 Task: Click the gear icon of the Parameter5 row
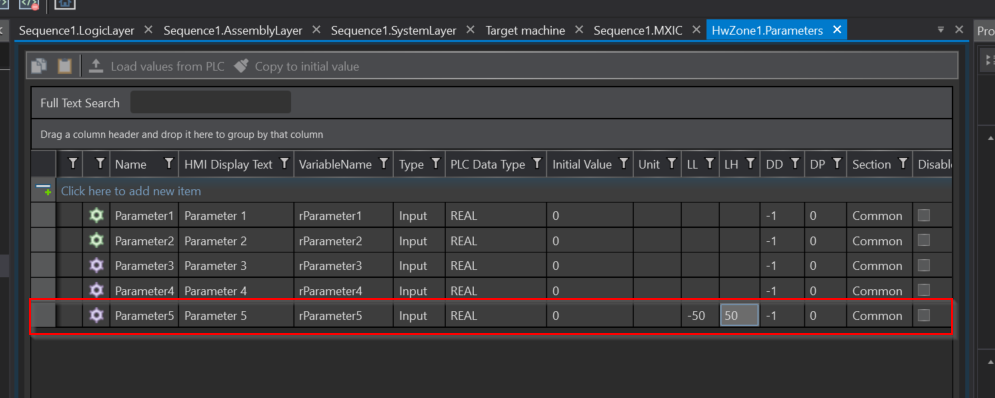click(x=96, y=315)
